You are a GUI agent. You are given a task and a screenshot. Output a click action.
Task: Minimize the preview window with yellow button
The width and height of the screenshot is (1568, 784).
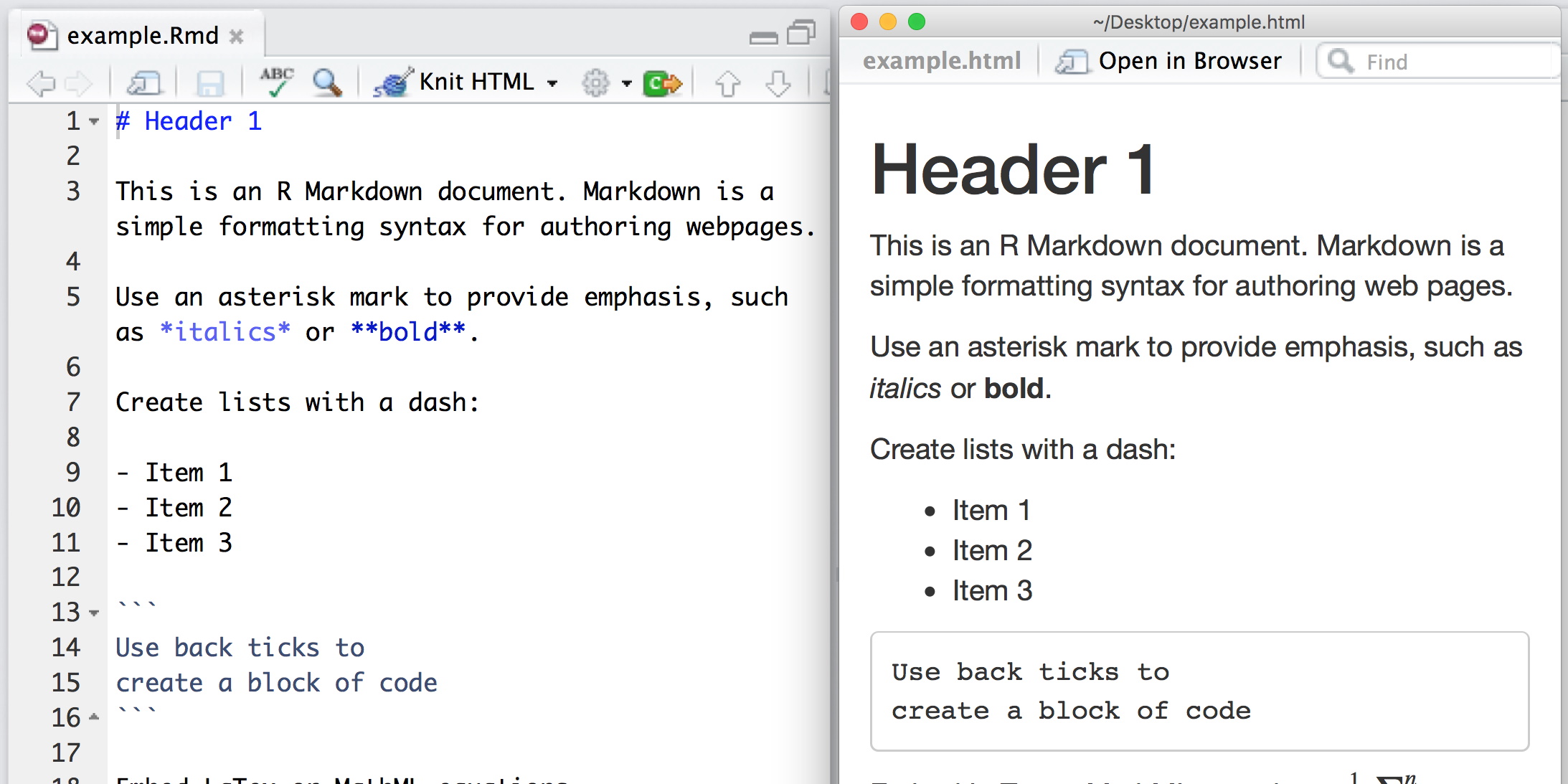[x=888, y=22]
